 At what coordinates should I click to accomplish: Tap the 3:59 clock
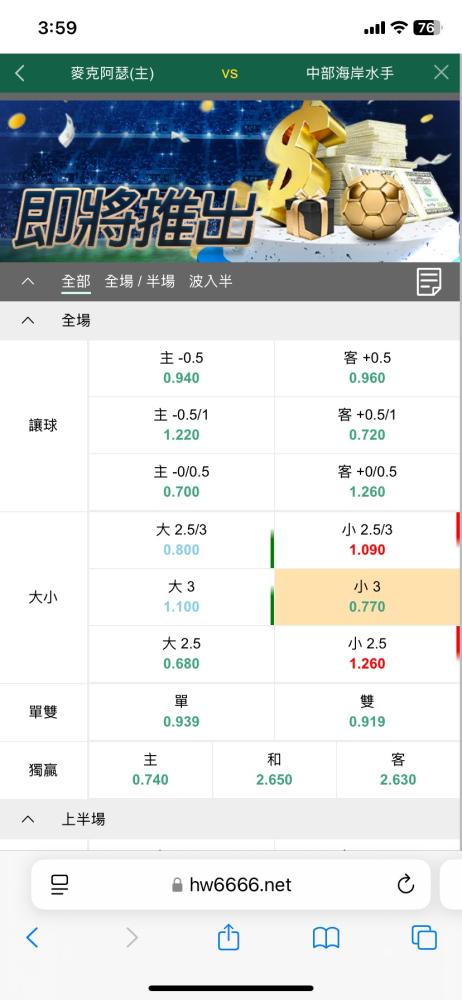57,27
